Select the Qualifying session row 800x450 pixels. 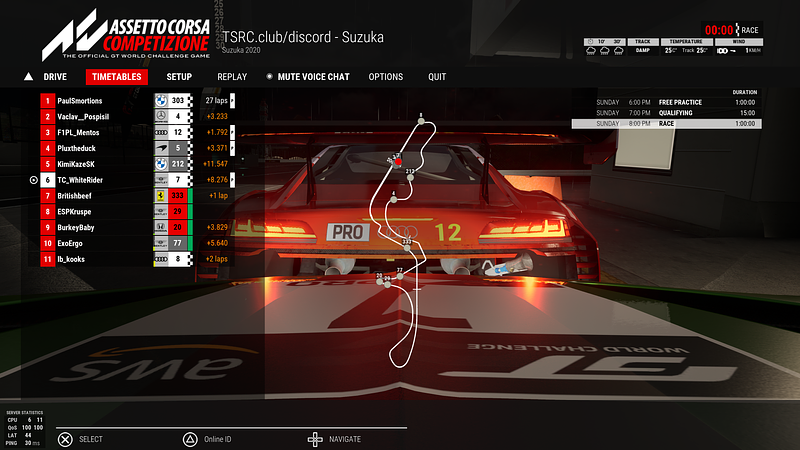click(x=666, y=113)
